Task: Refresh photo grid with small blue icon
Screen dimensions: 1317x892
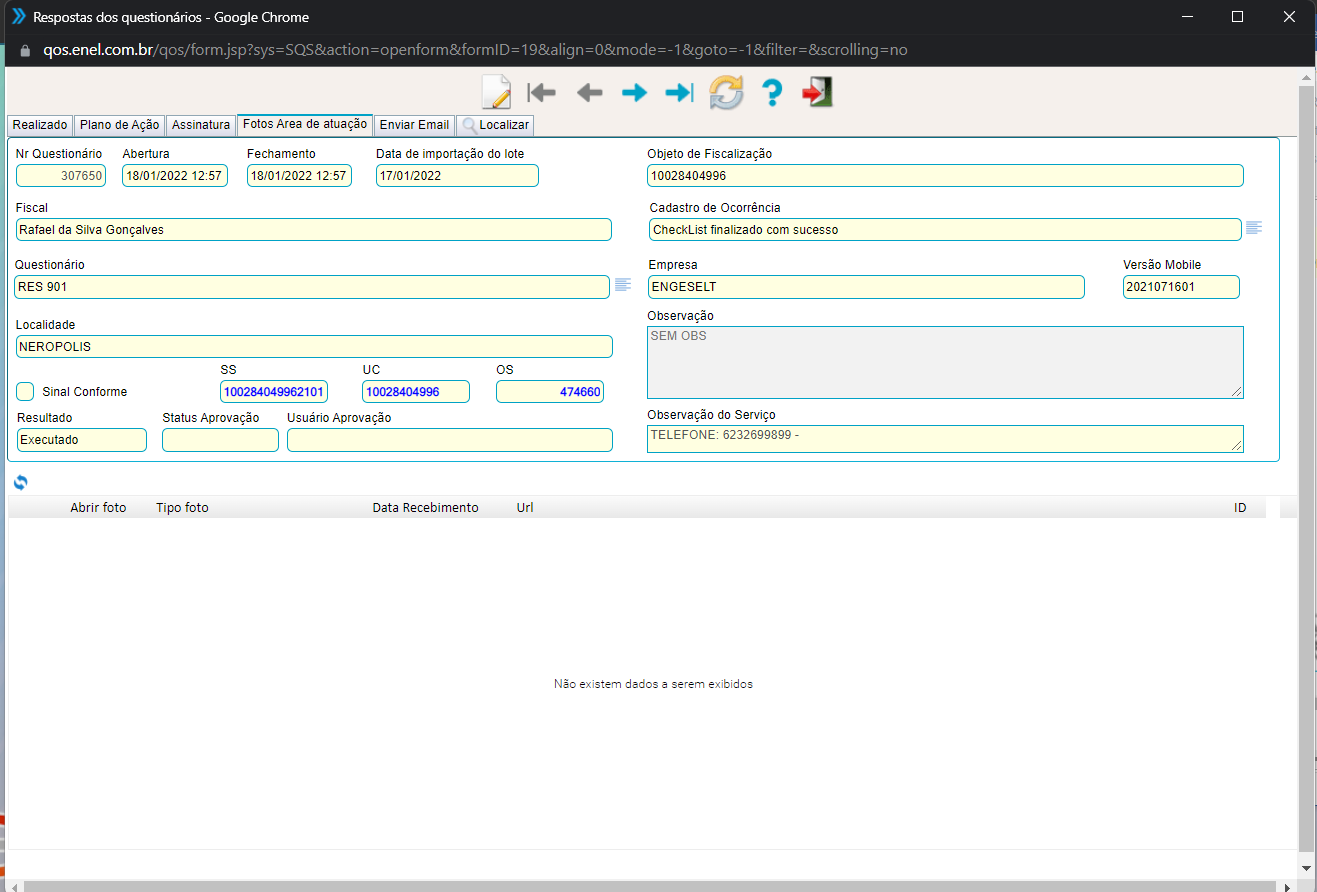Action: pos(21,483)
